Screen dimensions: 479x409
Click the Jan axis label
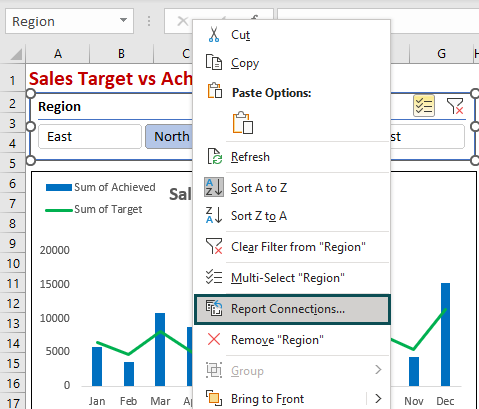97,401
